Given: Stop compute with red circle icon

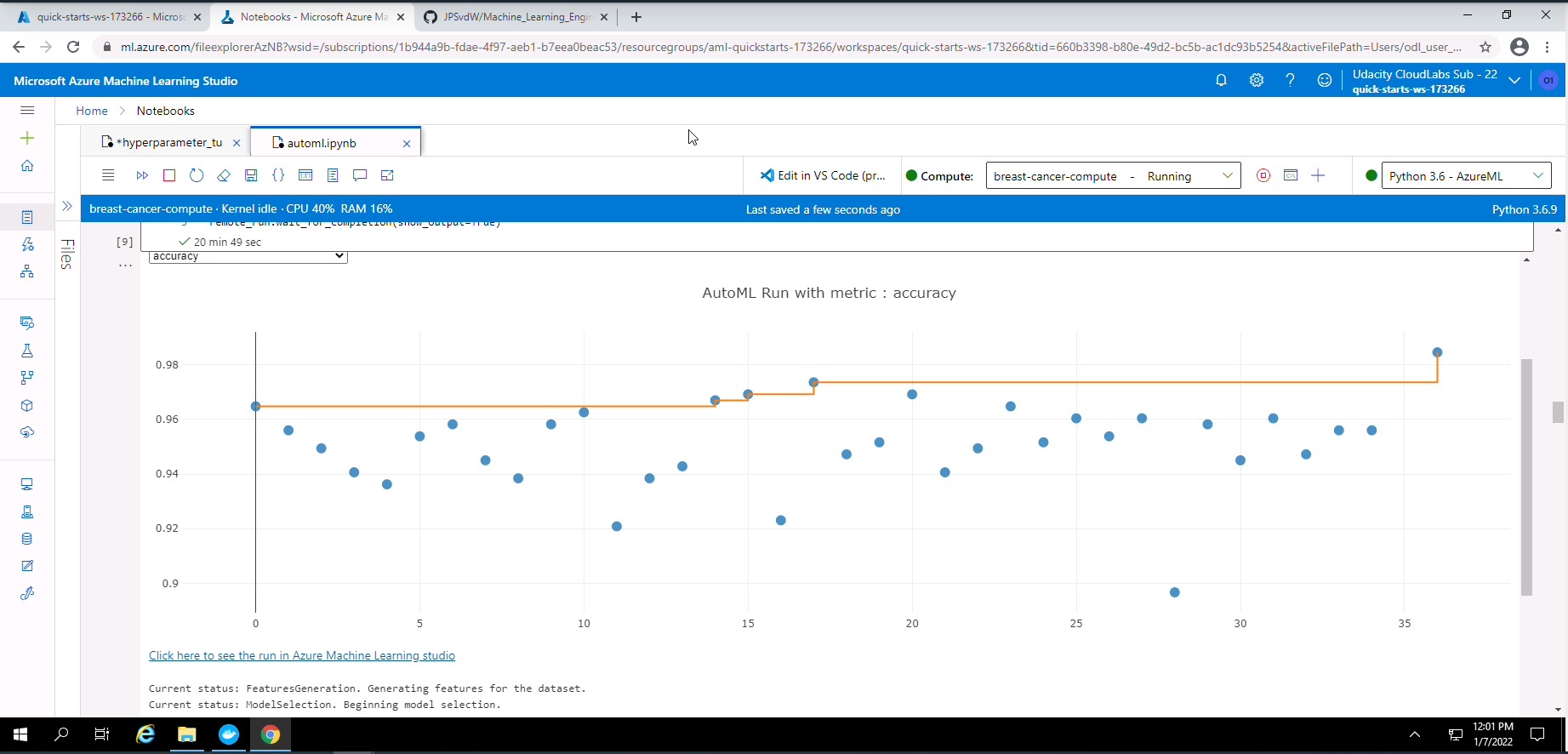Looking at the screenshot, I should [1263, 175].
